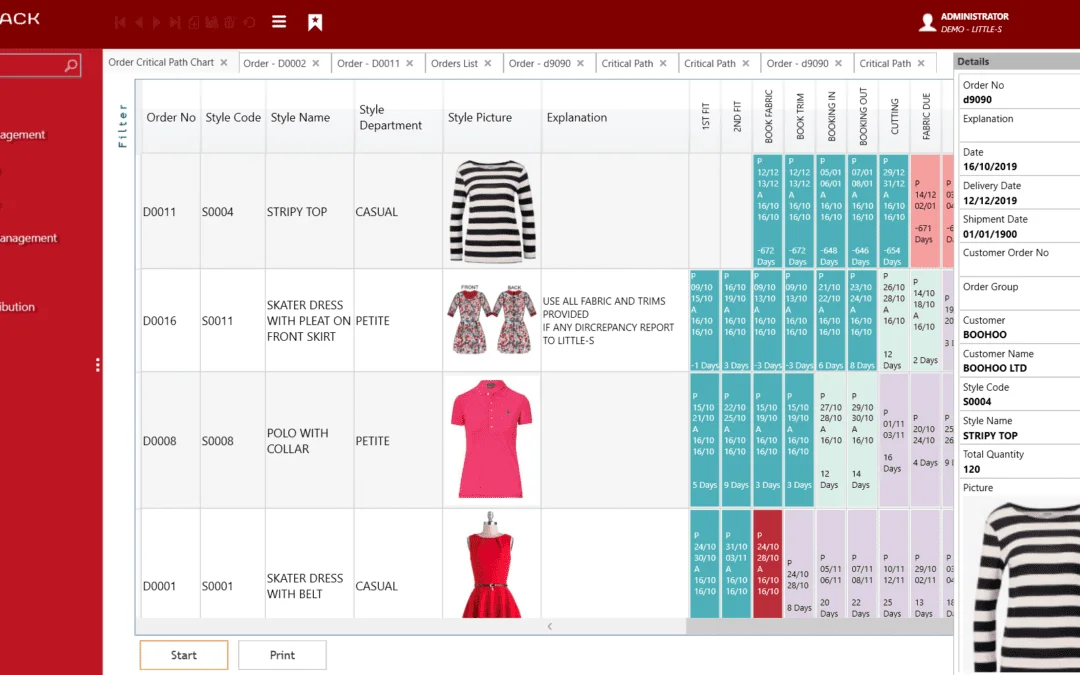Viewport: 1080px width, 675px height.
Task: Click the BOOHOO LTD customer name value
Action: click(x=995, y=368)
